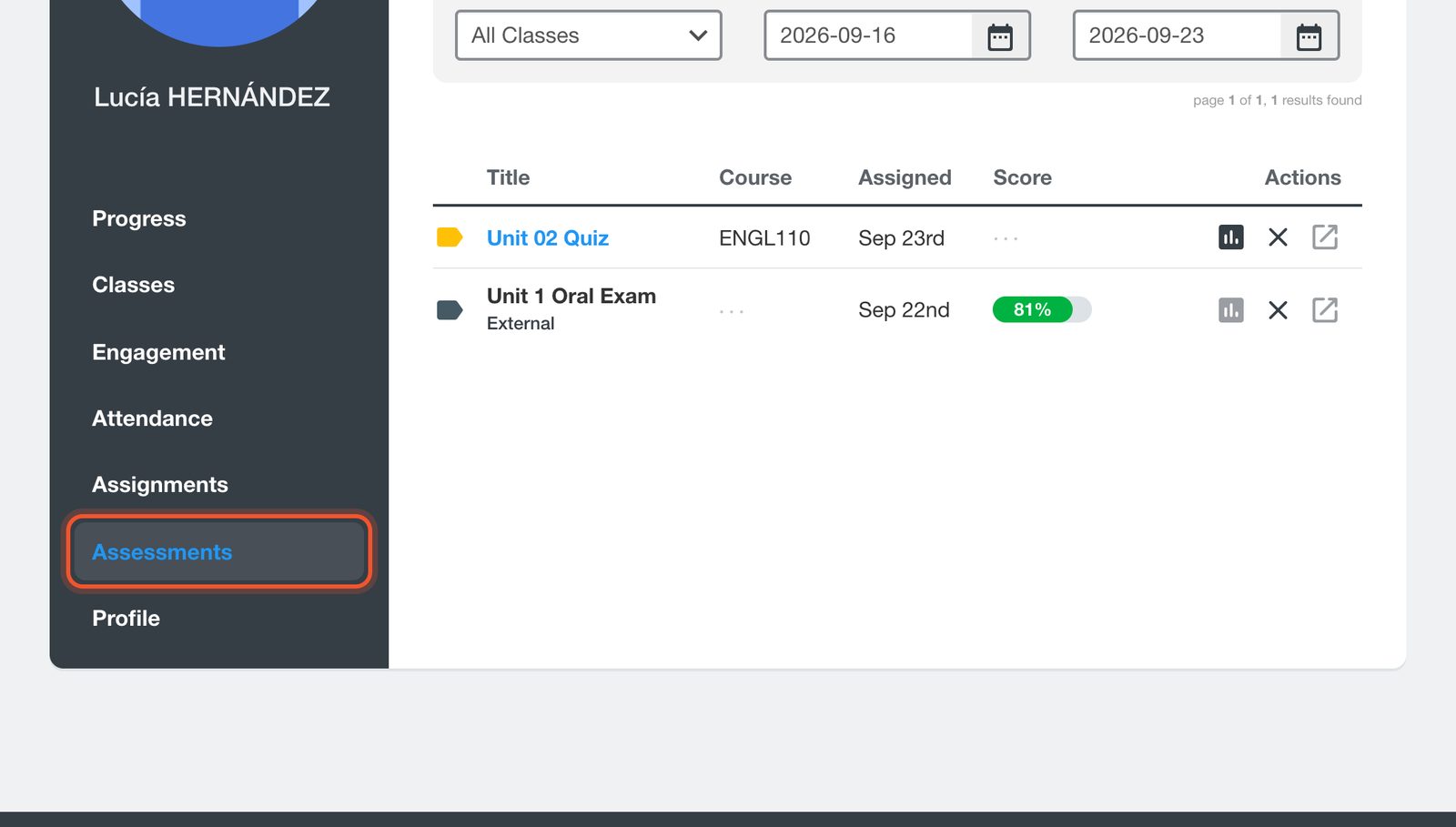
Task: Click the yellow tag on Unit 02 Quiz
Action: click(450, 237)
